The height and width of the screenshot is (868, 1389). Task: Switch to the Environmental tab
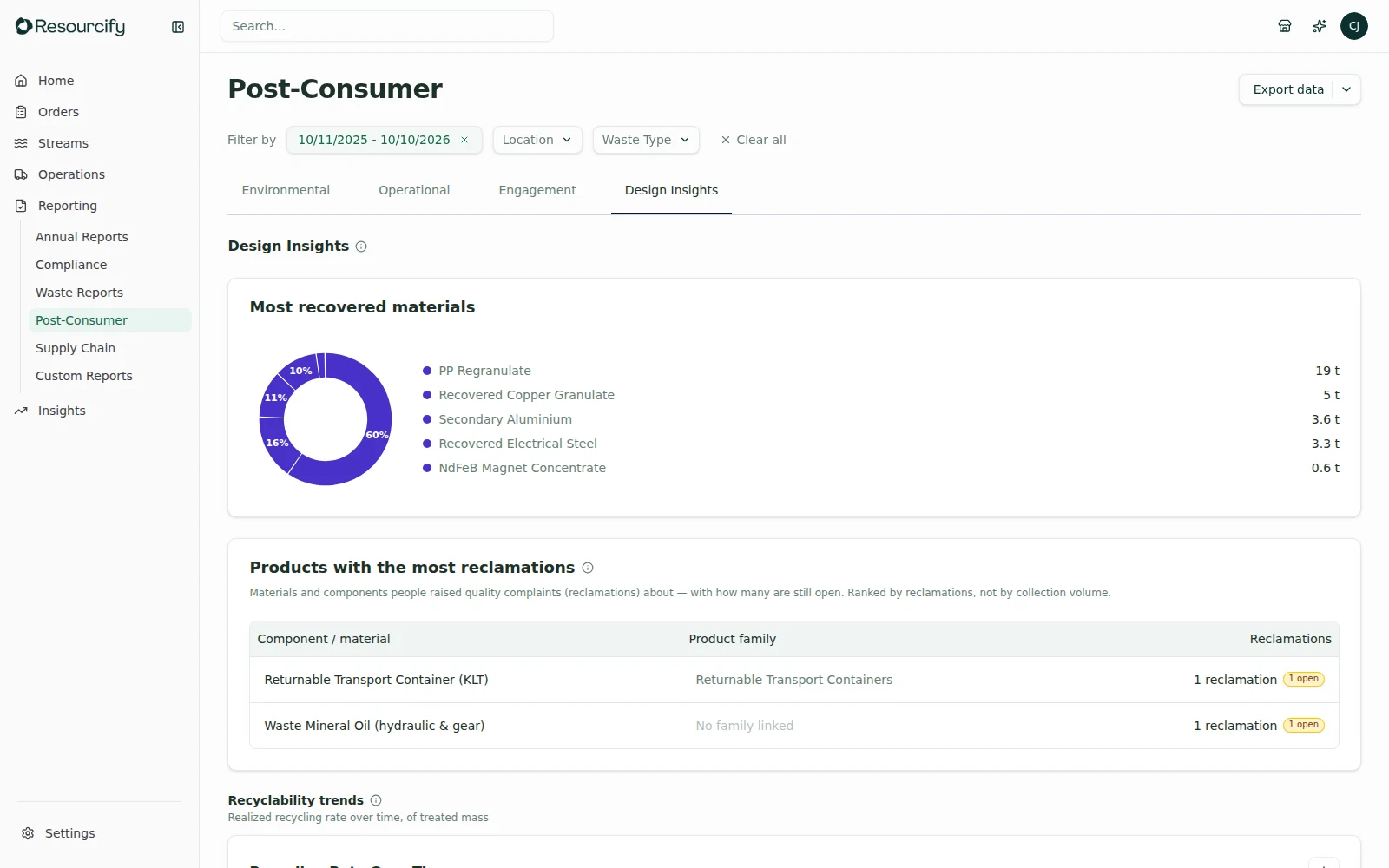tap(286, 190)
